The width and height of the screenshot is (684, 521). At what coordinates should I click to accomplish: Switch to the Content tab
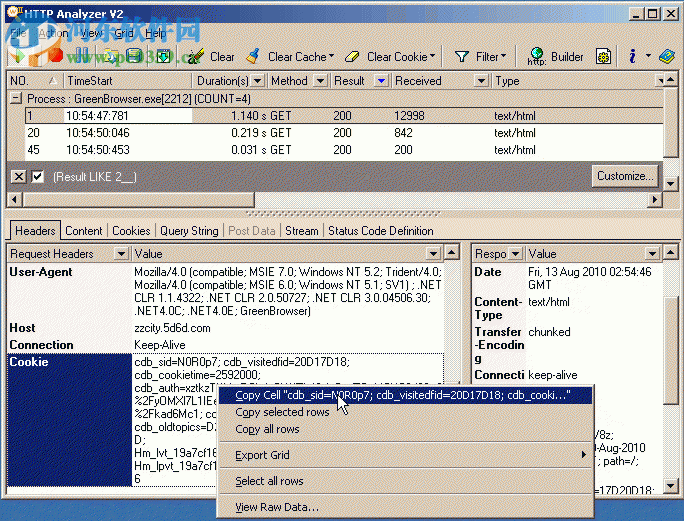(x=83, y=231)
